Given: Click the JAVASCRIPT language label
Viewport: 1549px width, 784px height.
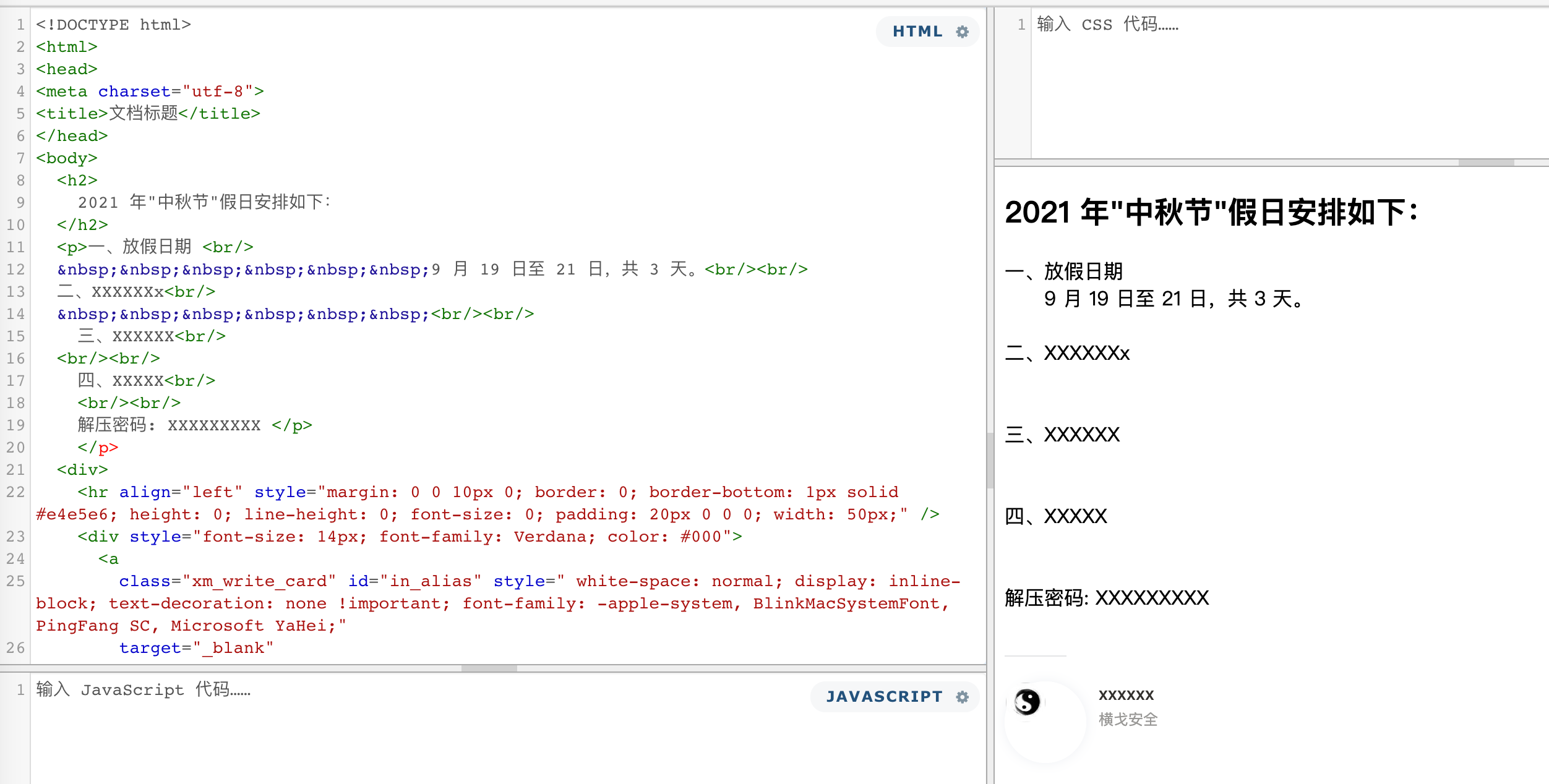Looking at the screenshot, I should [x=884, y=697].
